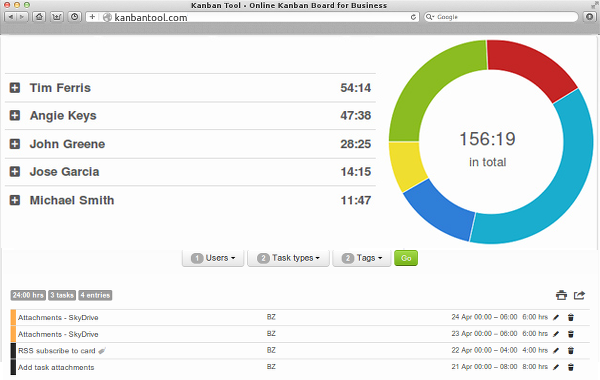Print the time report
600x380 pixels.
coord(561,295)
